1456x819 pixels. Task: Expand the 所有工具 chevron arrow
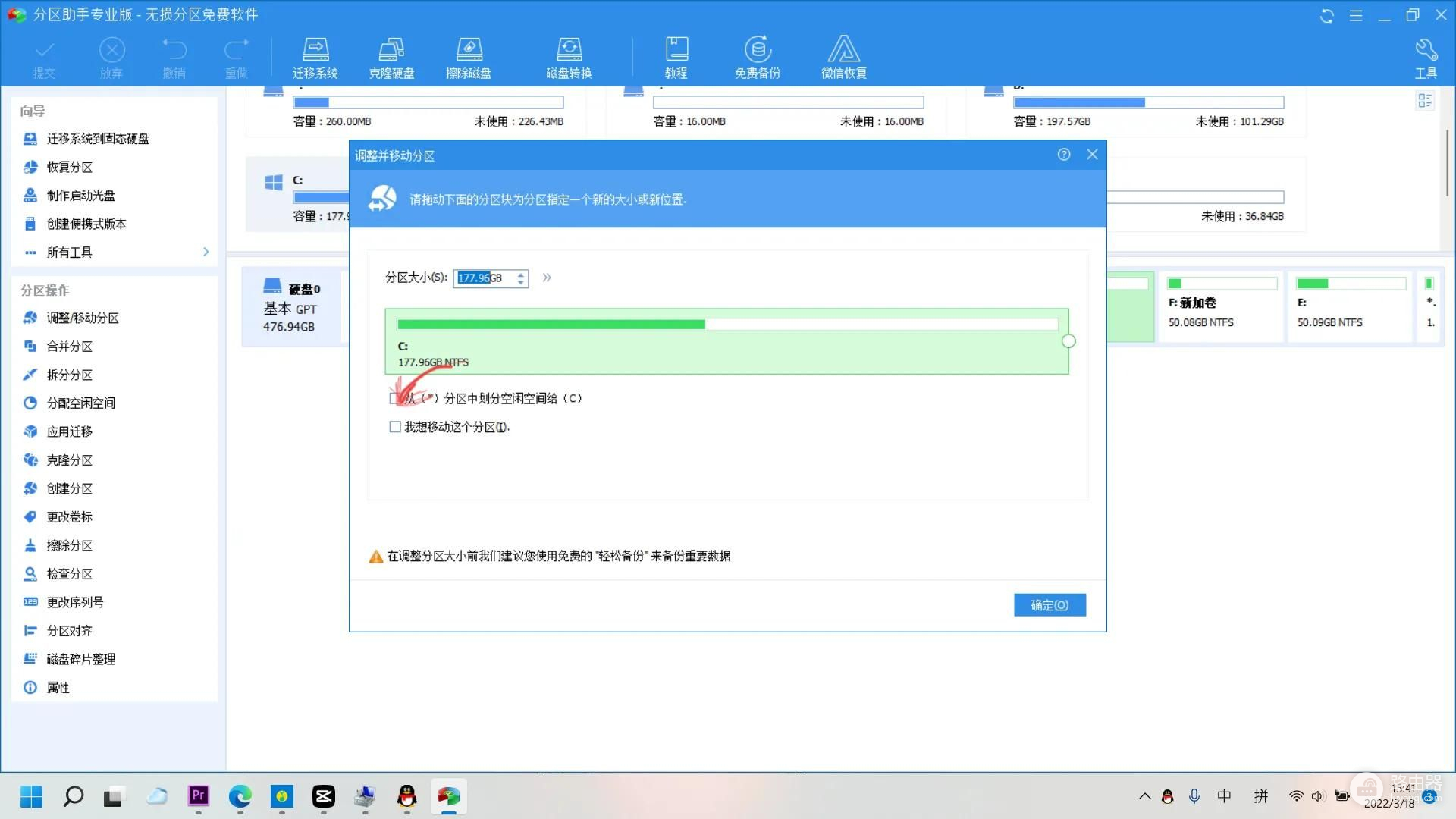(x=206, y=252)
